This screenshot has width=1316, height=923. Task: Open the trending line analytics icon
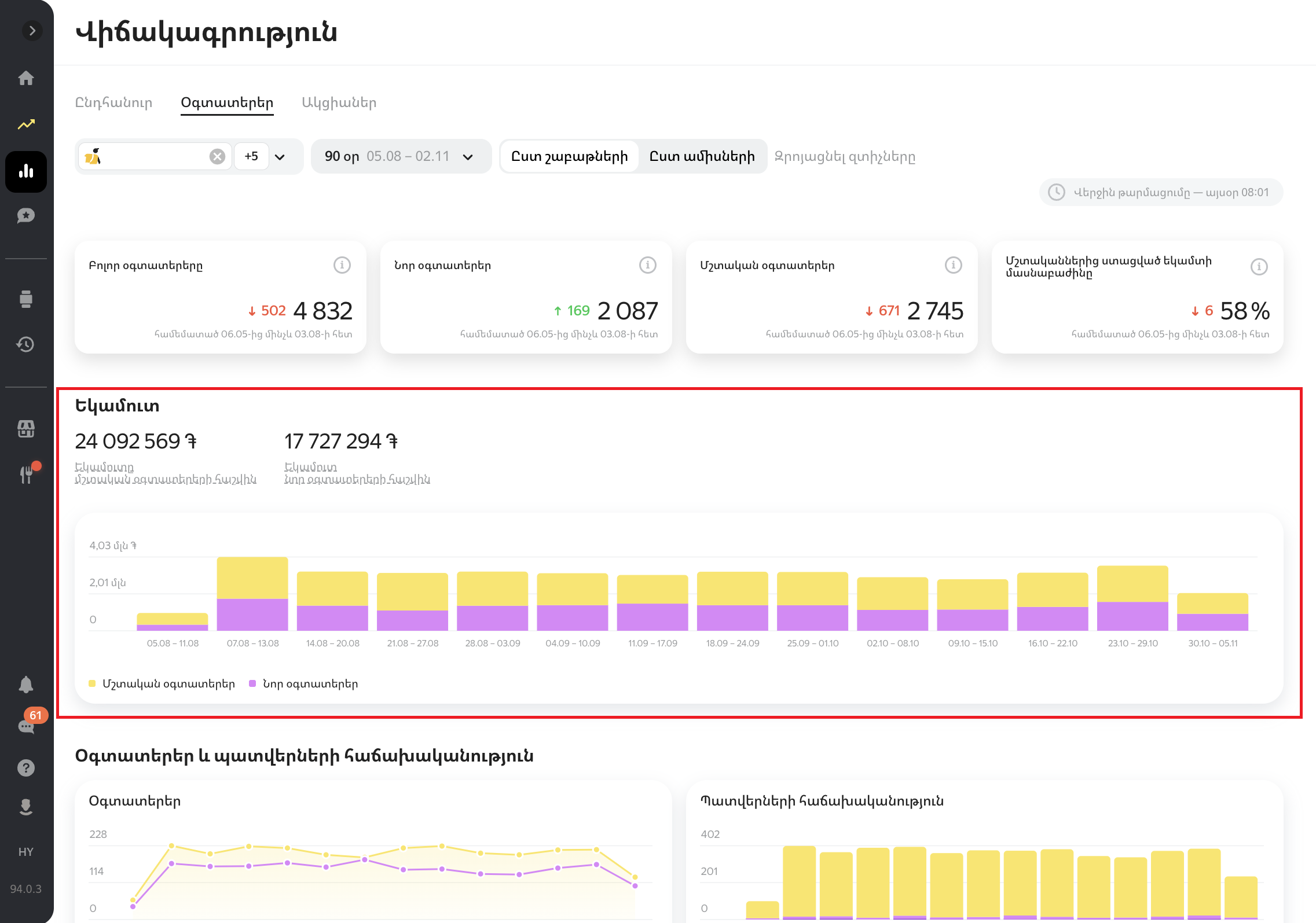point(26,124)
